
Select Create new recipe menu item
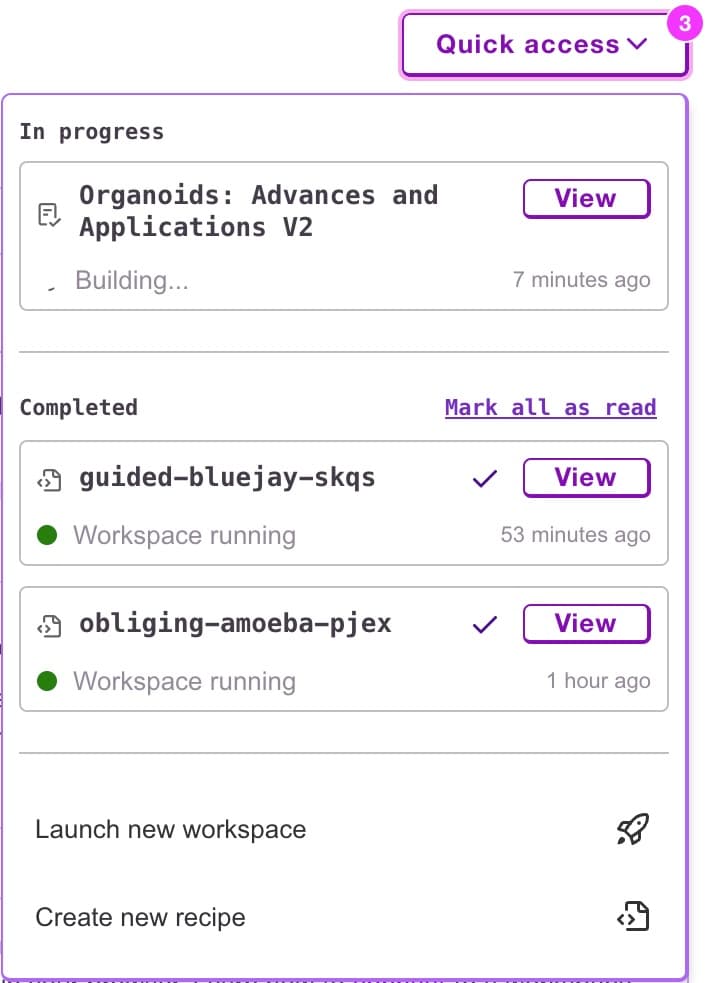140,917
